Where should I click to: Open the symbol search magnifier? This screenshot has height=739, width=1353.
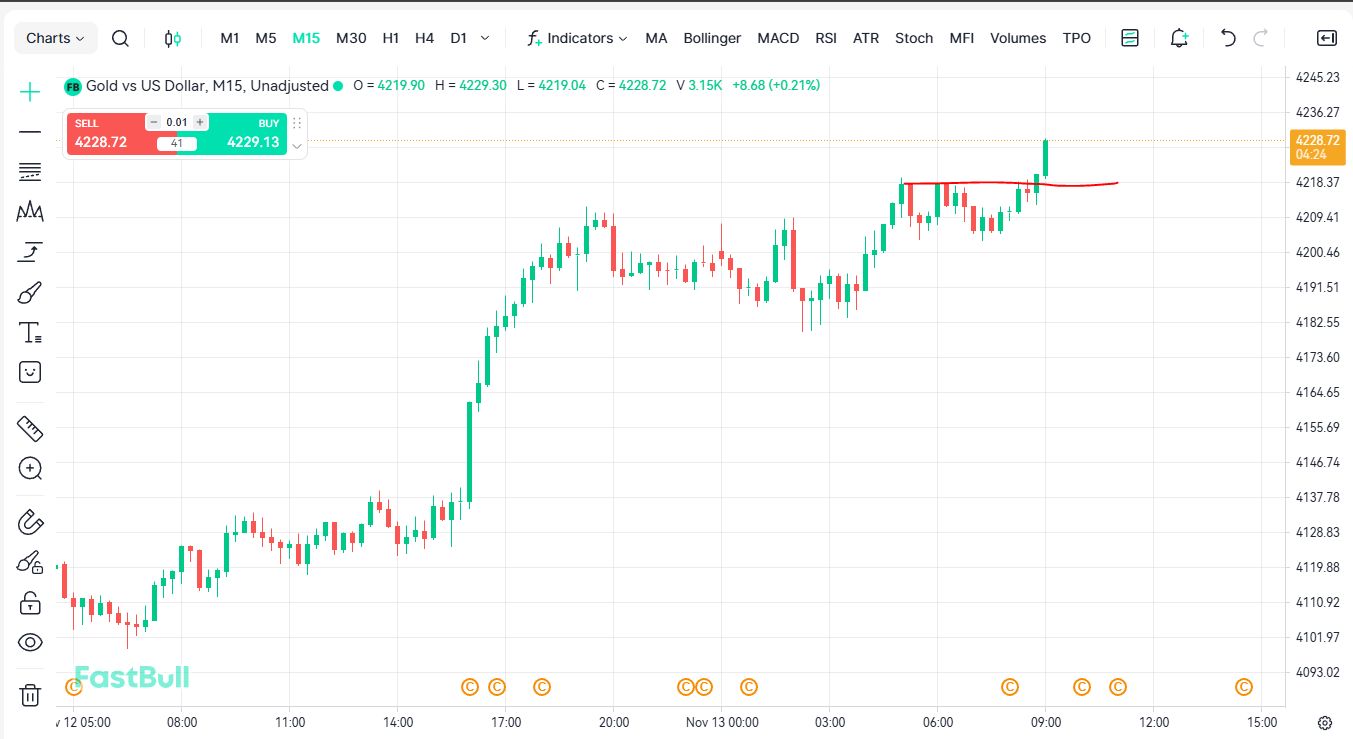(x=120, y=38)
